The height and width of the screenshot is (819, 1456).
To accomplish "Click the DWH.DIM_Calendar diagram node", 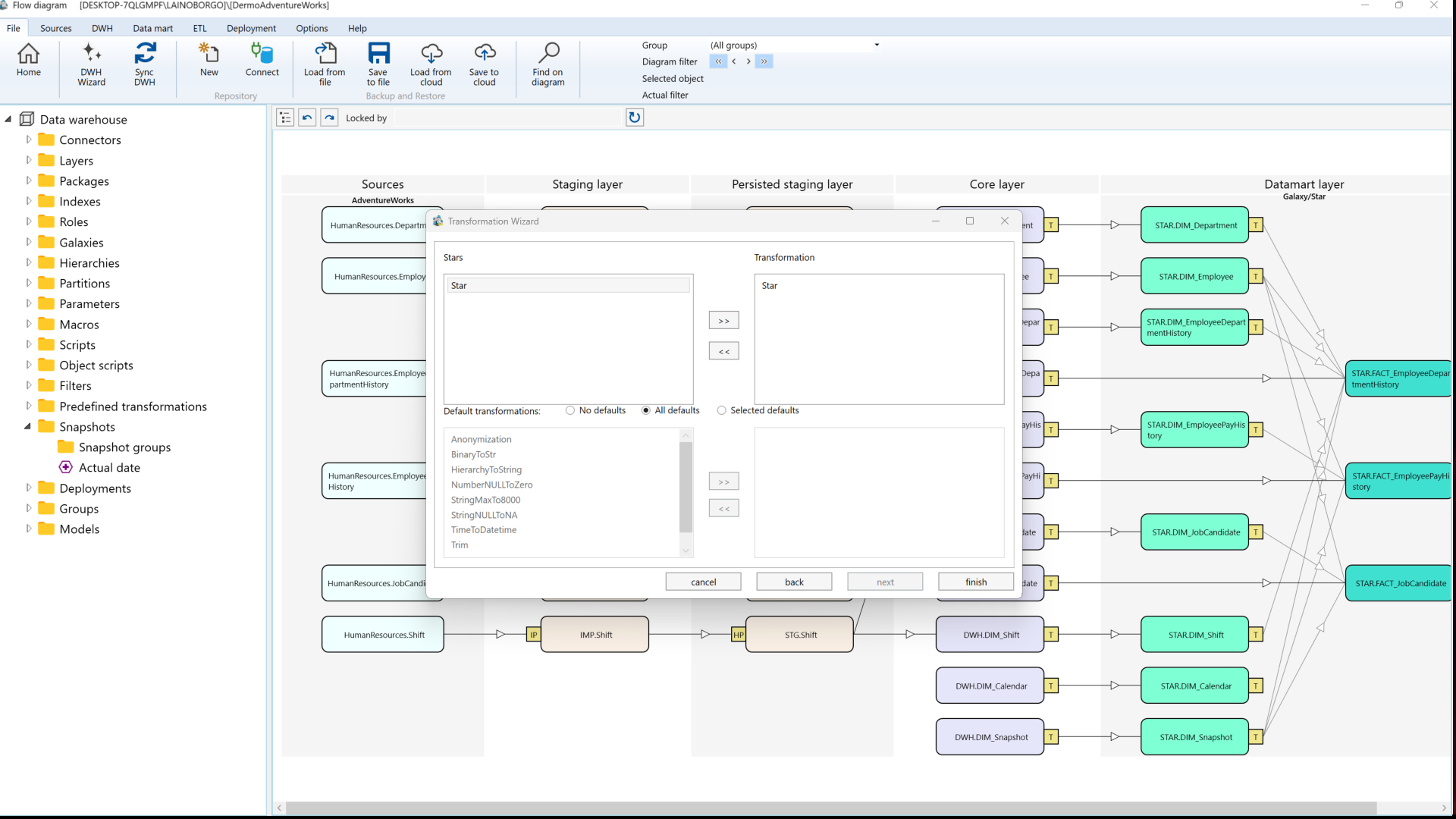I will tap(990, 686).
